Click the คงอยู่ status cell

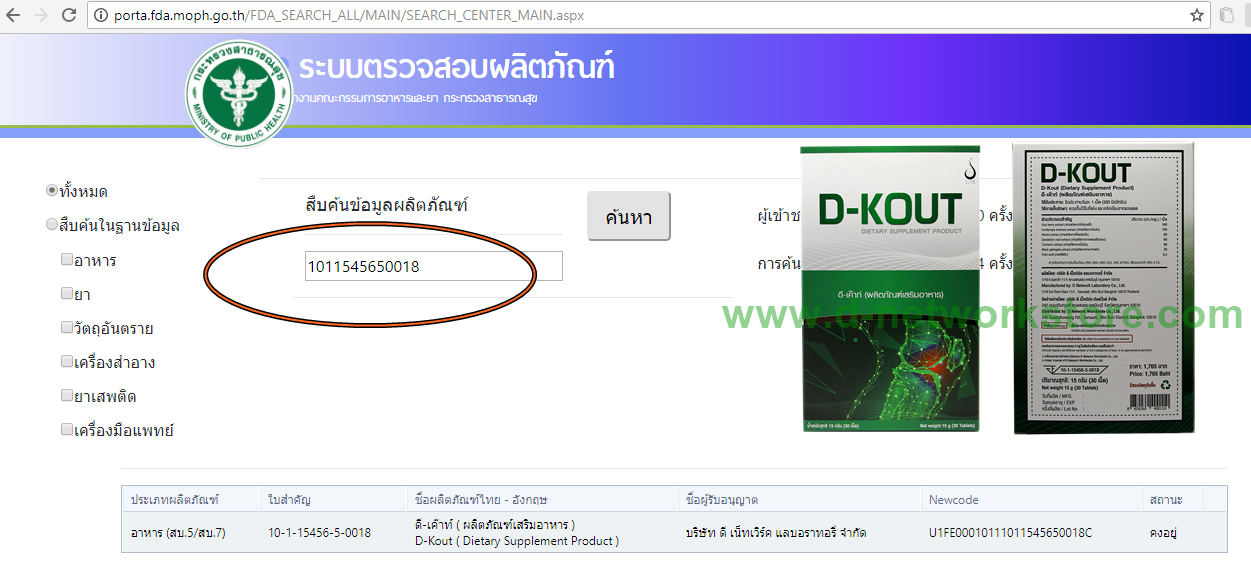pos(1164,533)
